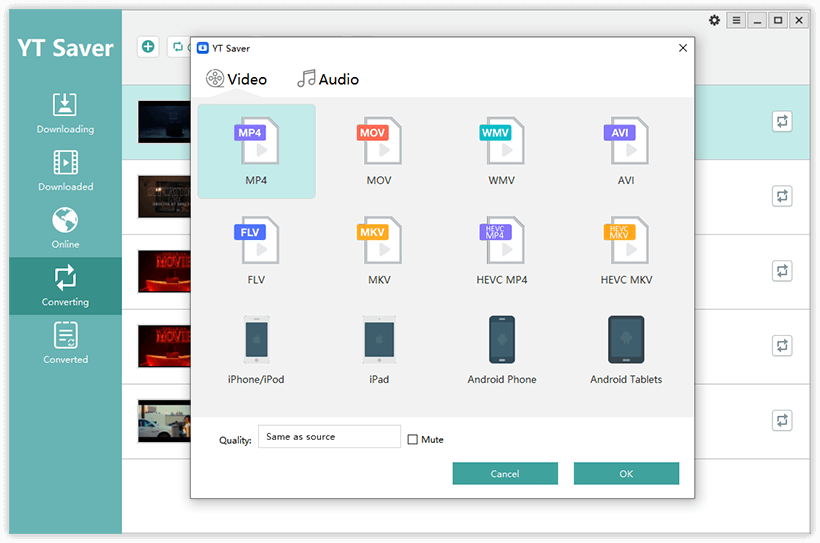Click convert icon for the first video row
Image resolution: width=820 pixels, height=543 pixels.
782,121
